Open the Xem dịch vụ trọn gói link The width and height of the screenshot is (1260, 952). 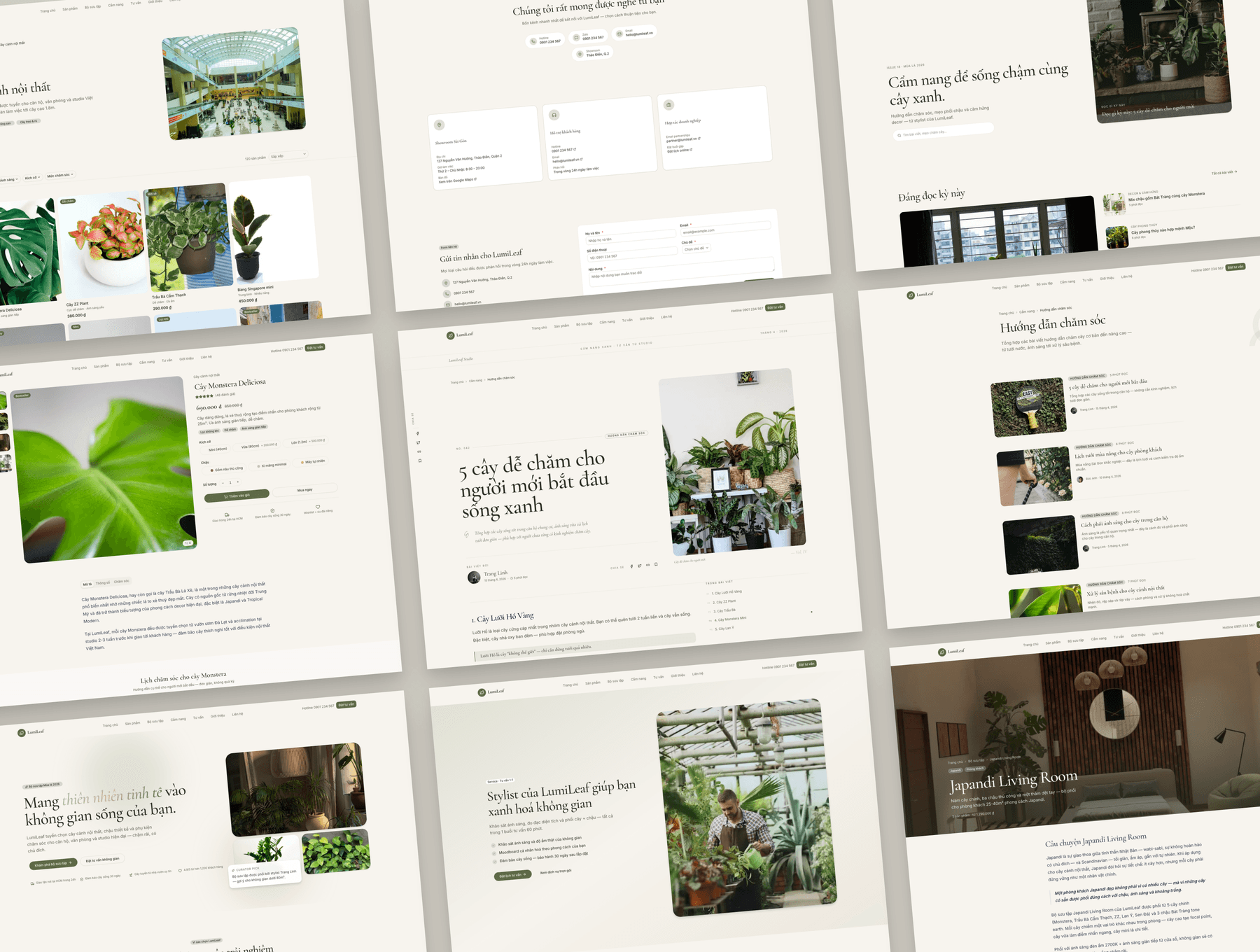click(x=556, y=871)
